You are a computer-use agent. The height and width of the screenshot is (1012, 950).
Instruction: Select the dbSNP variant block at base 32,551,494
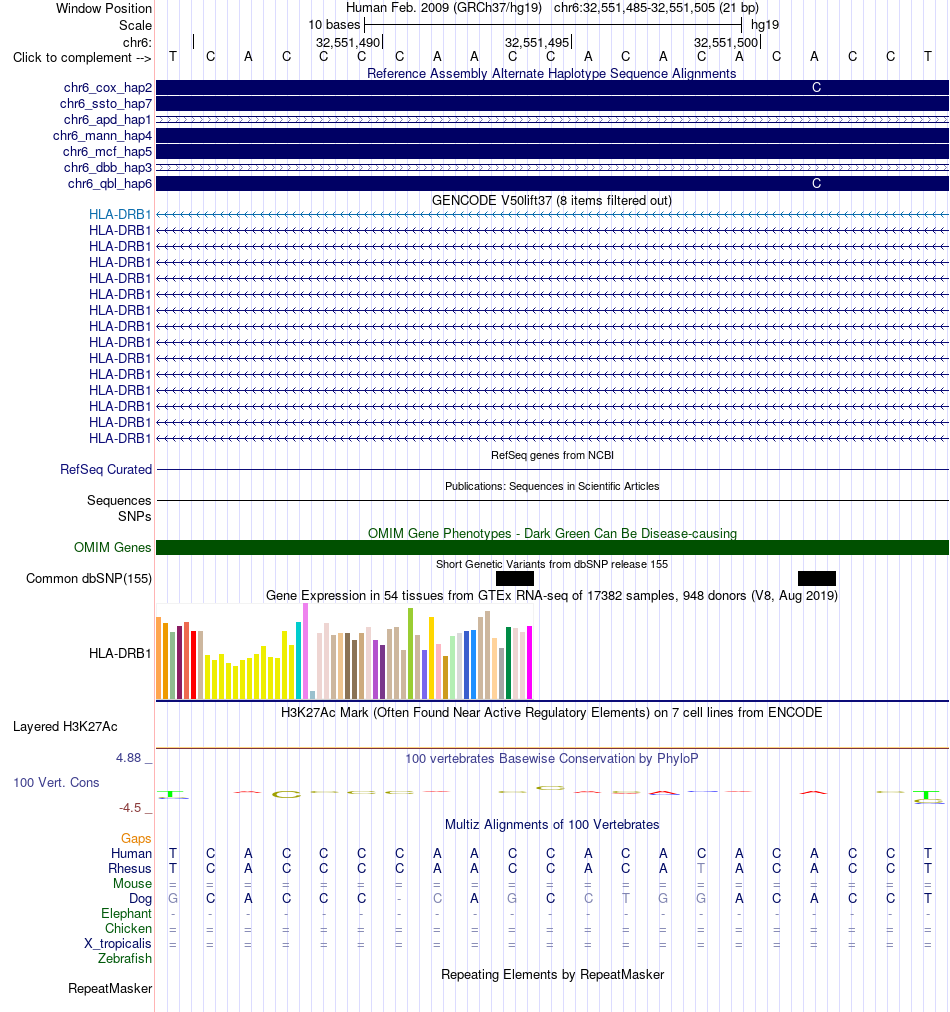coord(514,578)
